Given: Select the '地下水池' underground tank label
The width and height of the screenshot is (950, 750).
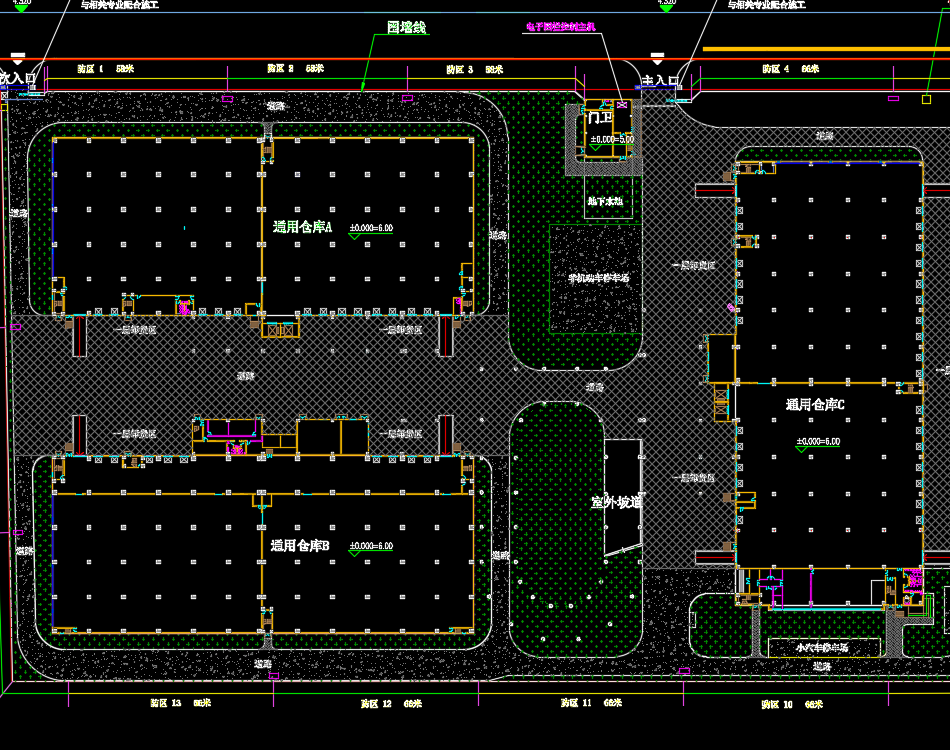Looking at the screenshot, I should pos(605,201).
